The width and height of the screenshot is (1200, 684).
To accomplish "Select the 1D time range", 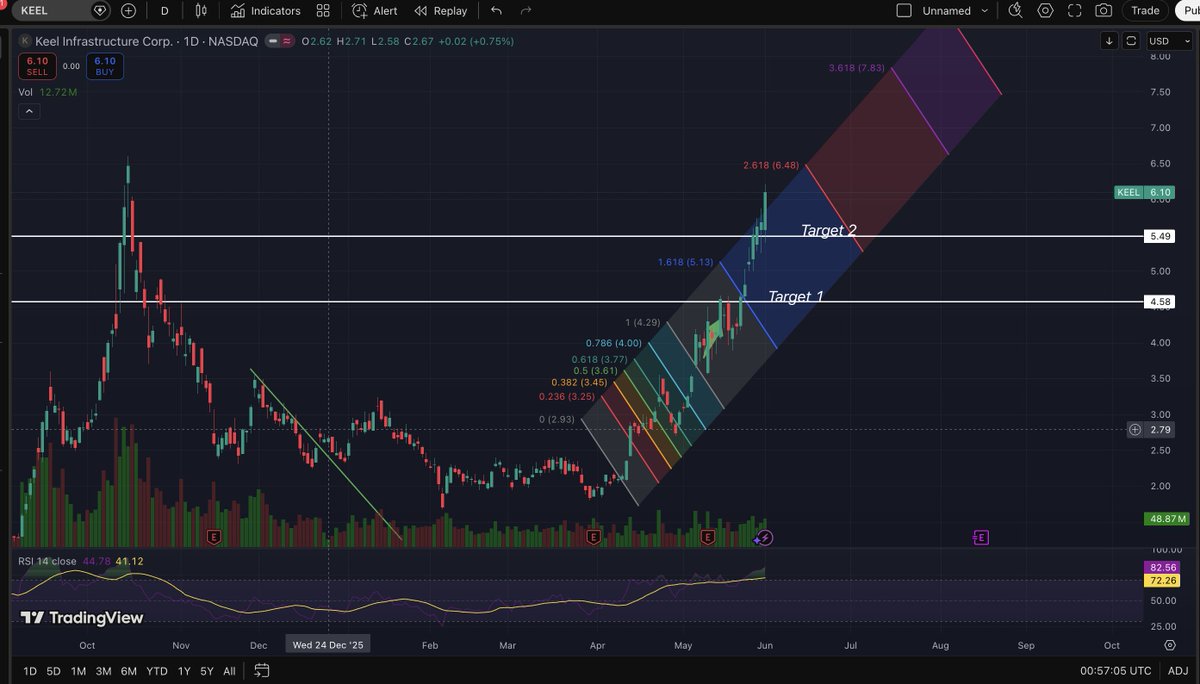I will (30, 671).
